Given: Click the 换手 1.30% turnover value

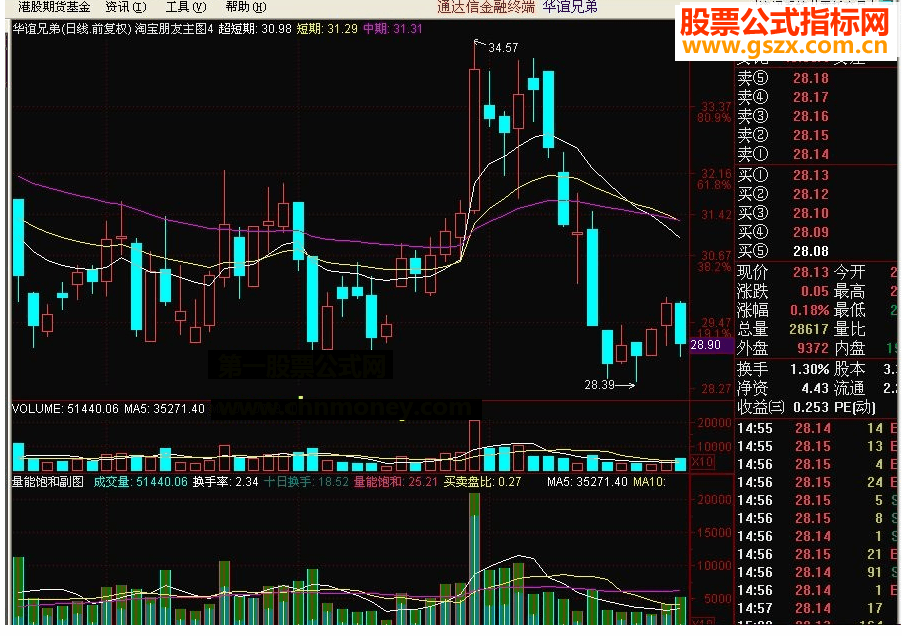Looking at the screenshot, I should [x=809, y=369].
